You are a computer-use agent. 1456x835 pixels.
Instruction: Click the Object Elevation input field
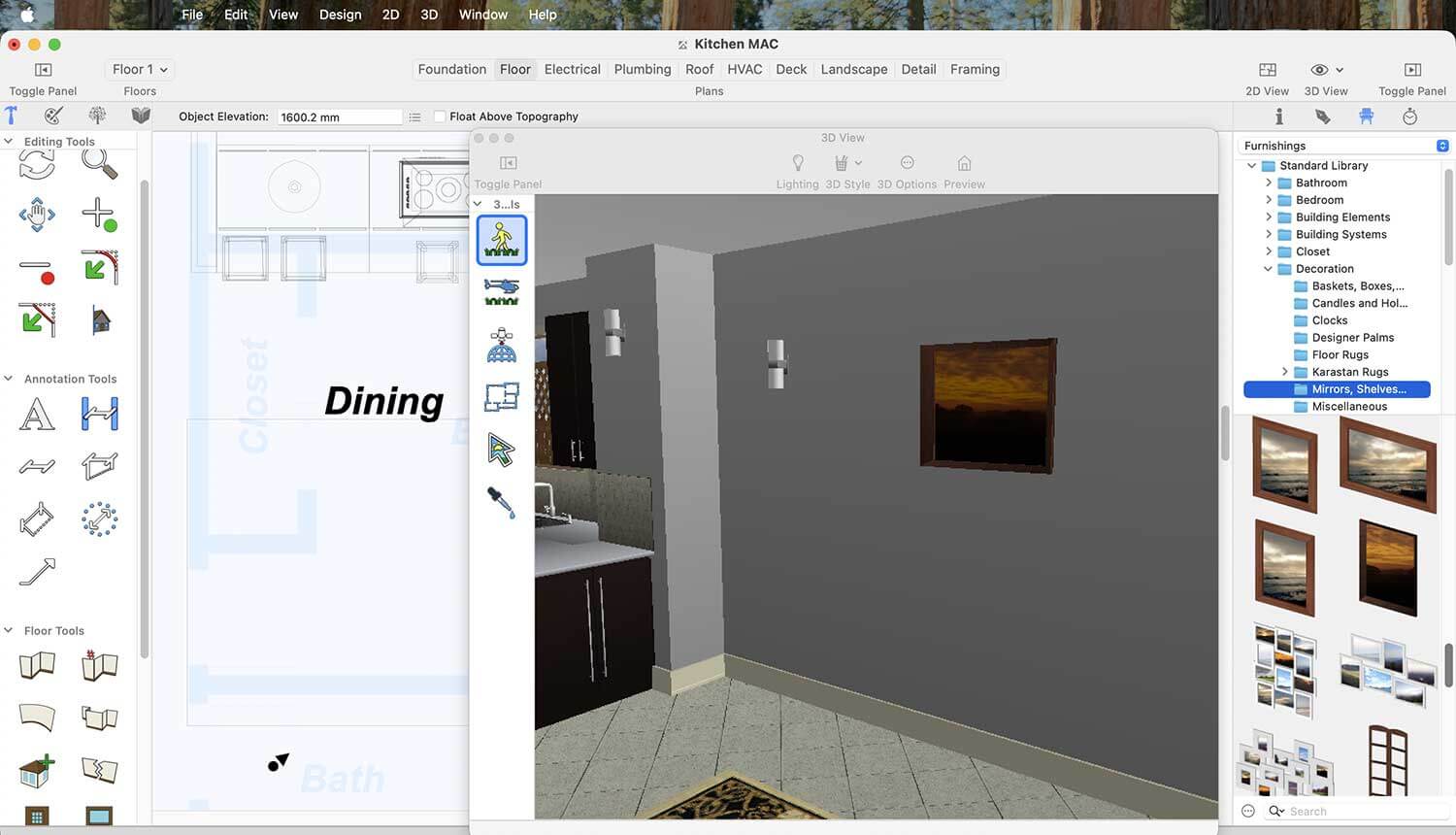click(339, 117)
